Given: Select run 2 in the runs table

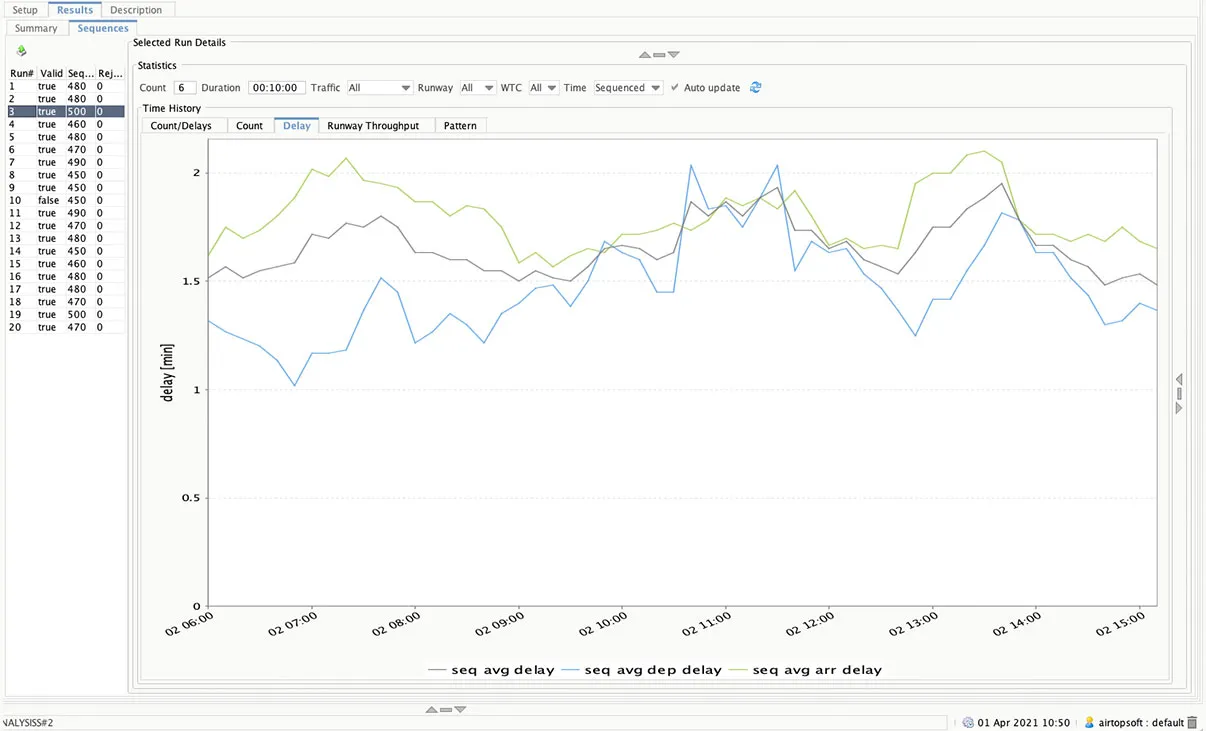Looking at the screenshot, I should point(66,99).
